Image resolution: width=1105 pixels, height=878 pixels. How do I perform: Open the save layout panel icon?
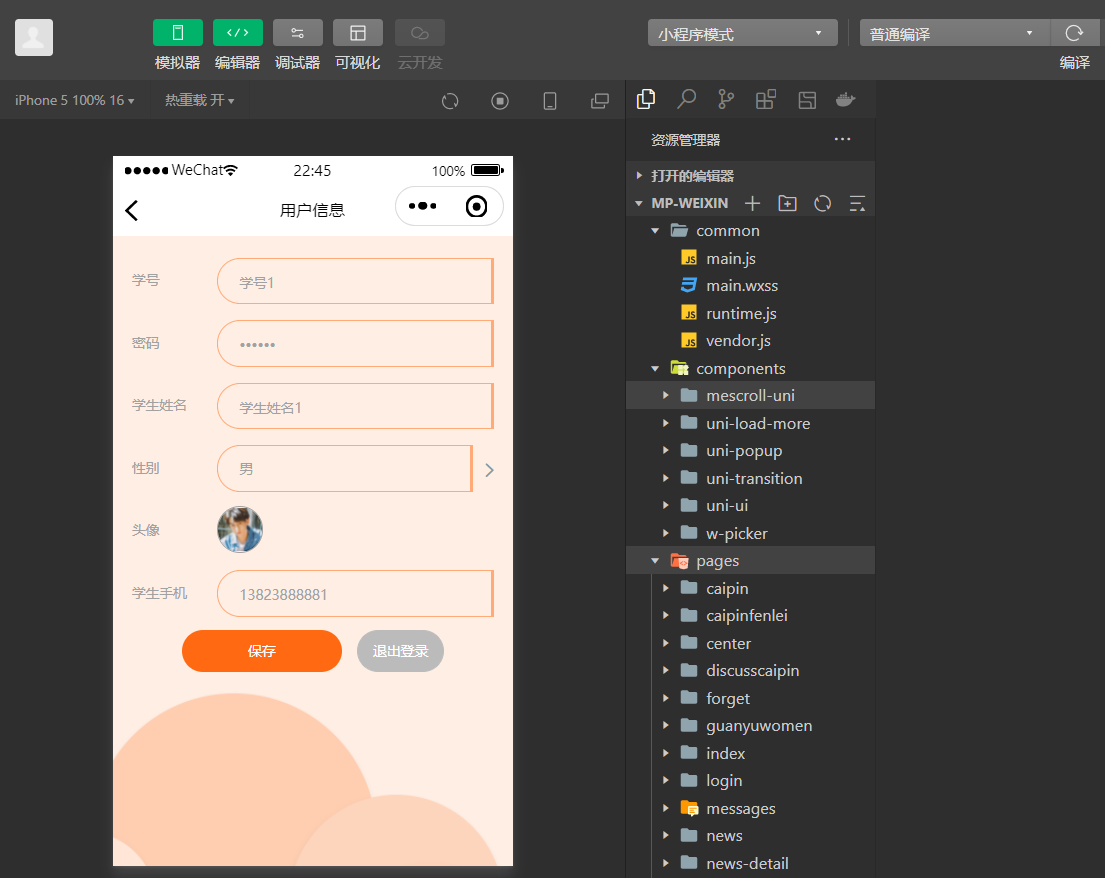tap(807, 99)
